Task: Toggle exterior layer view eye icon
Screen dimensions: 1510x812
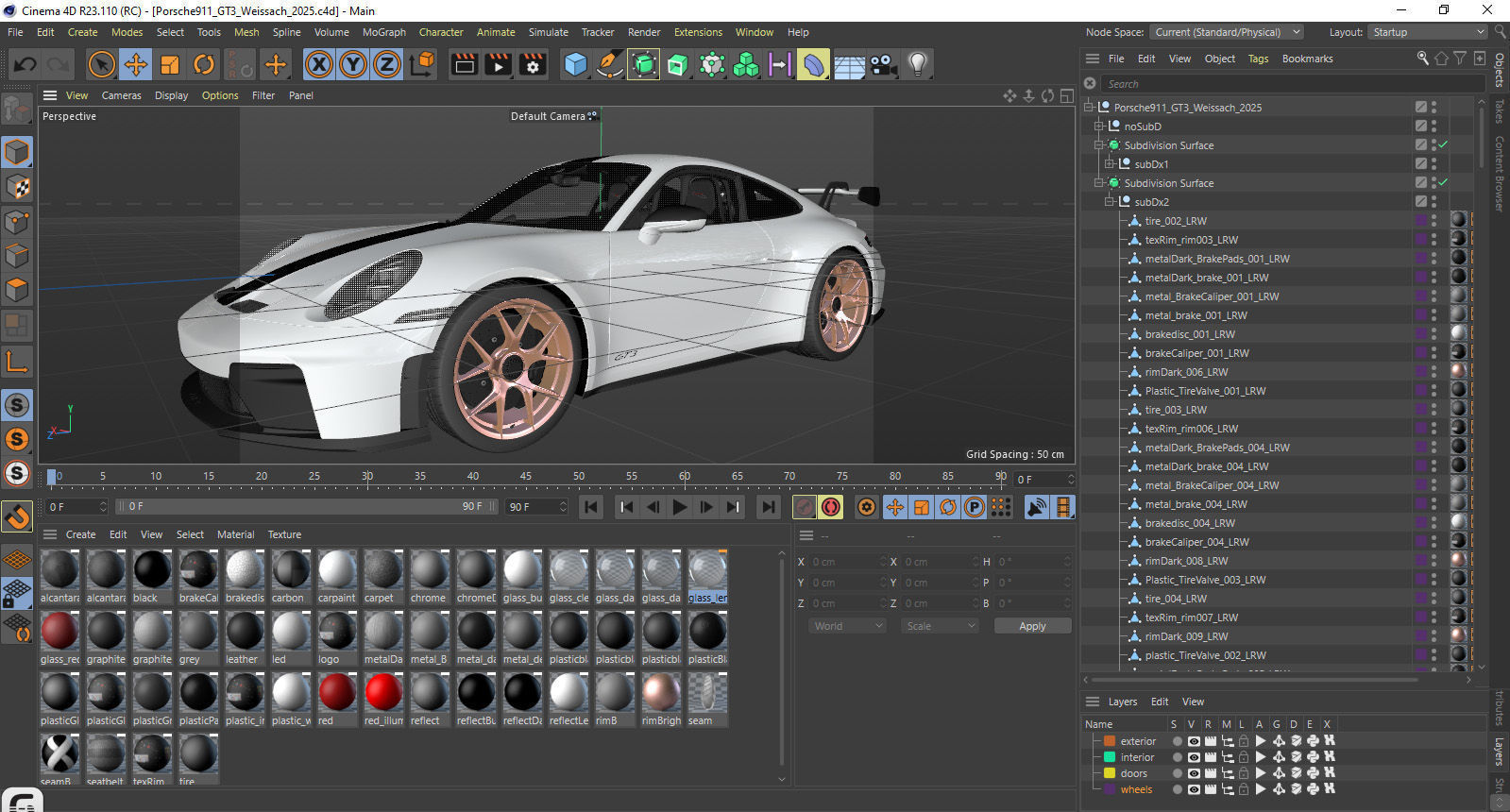Action: pos(1194,741)
